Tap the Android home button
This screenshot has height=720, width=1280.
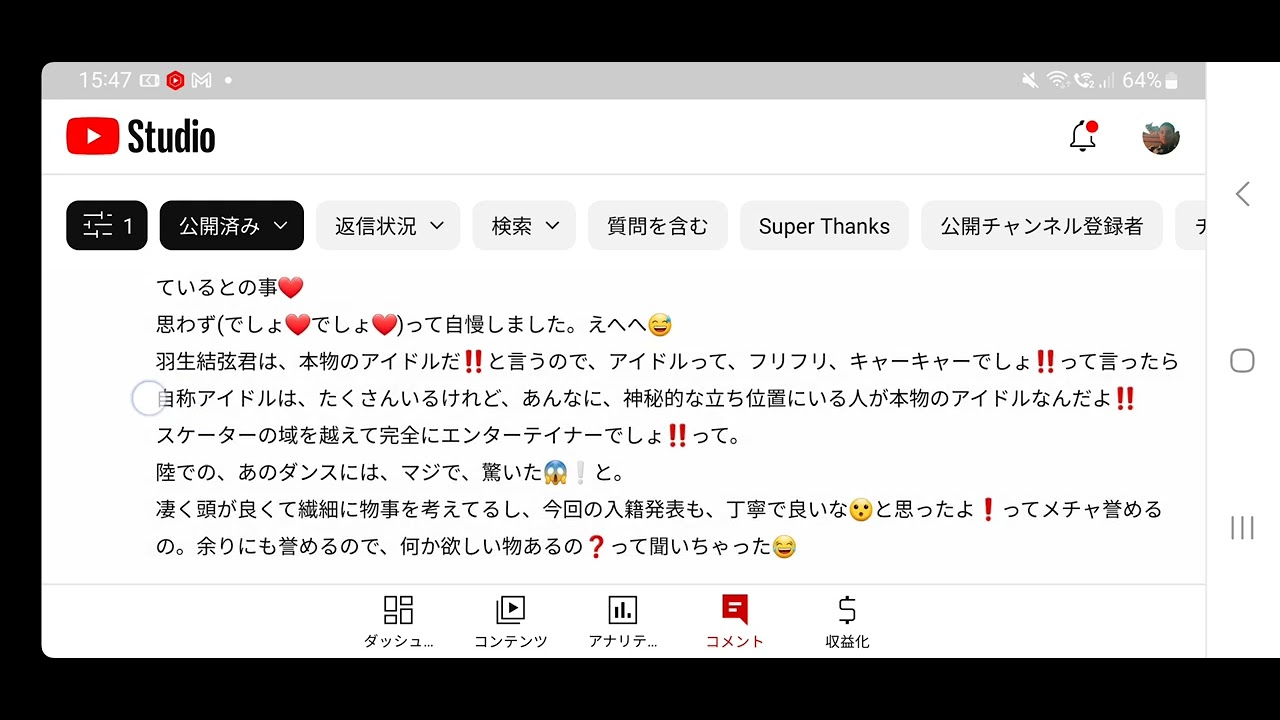point(1242,361)
